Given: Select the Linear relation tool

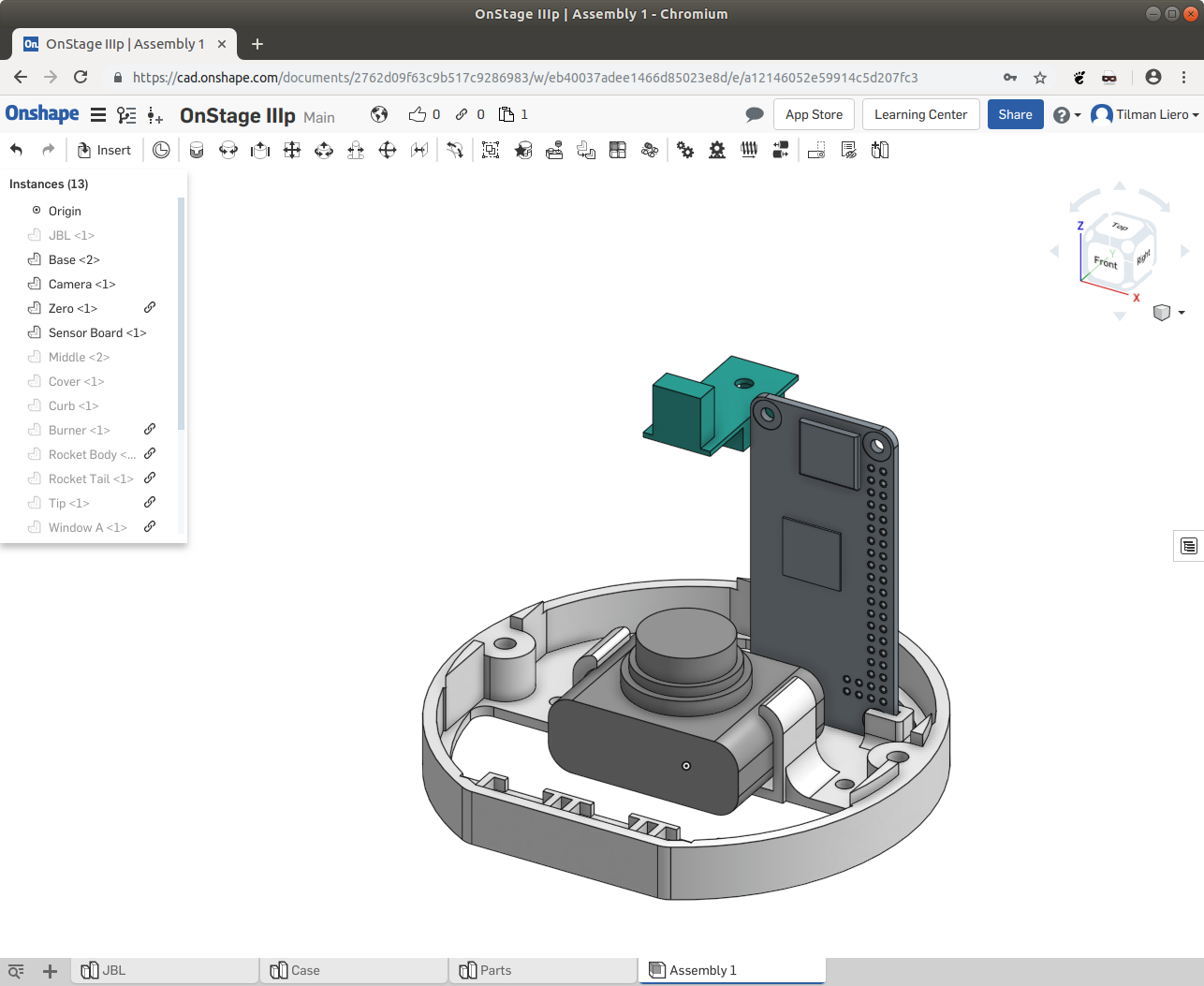Looking at the screenshot, I should coord(781,150).
